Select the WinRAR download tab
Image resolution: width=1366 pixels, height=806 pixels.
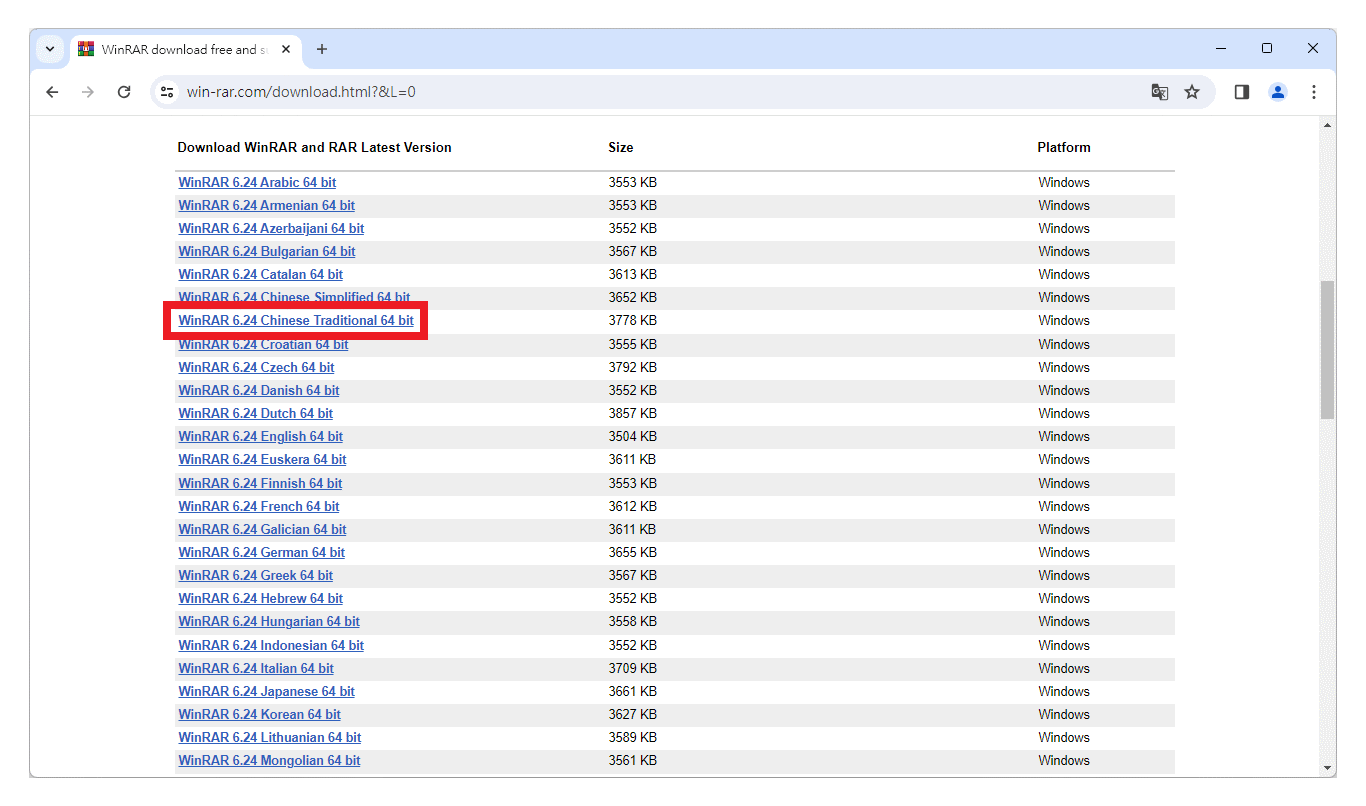pos(185,49)
